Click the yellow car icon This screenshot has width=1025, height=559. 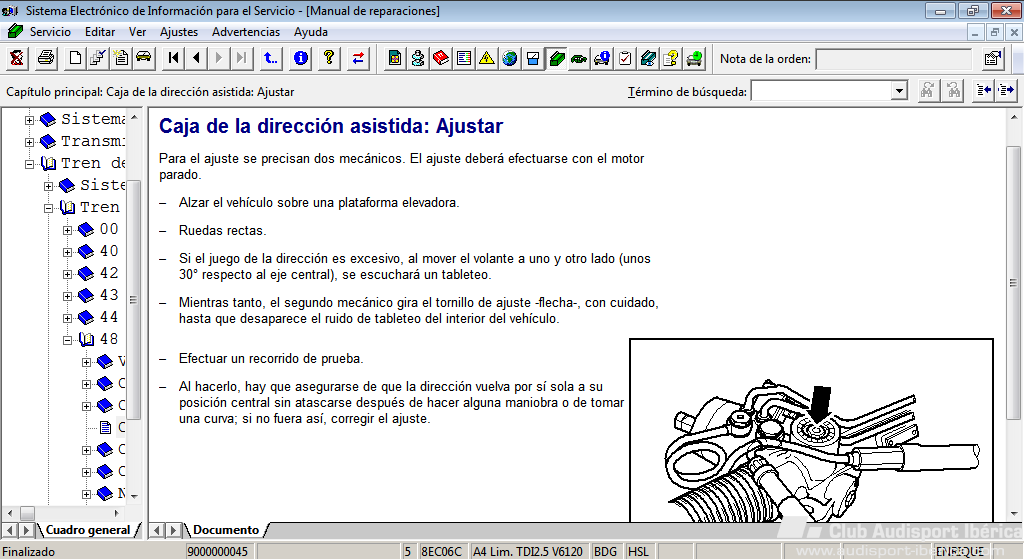point(144,59)
